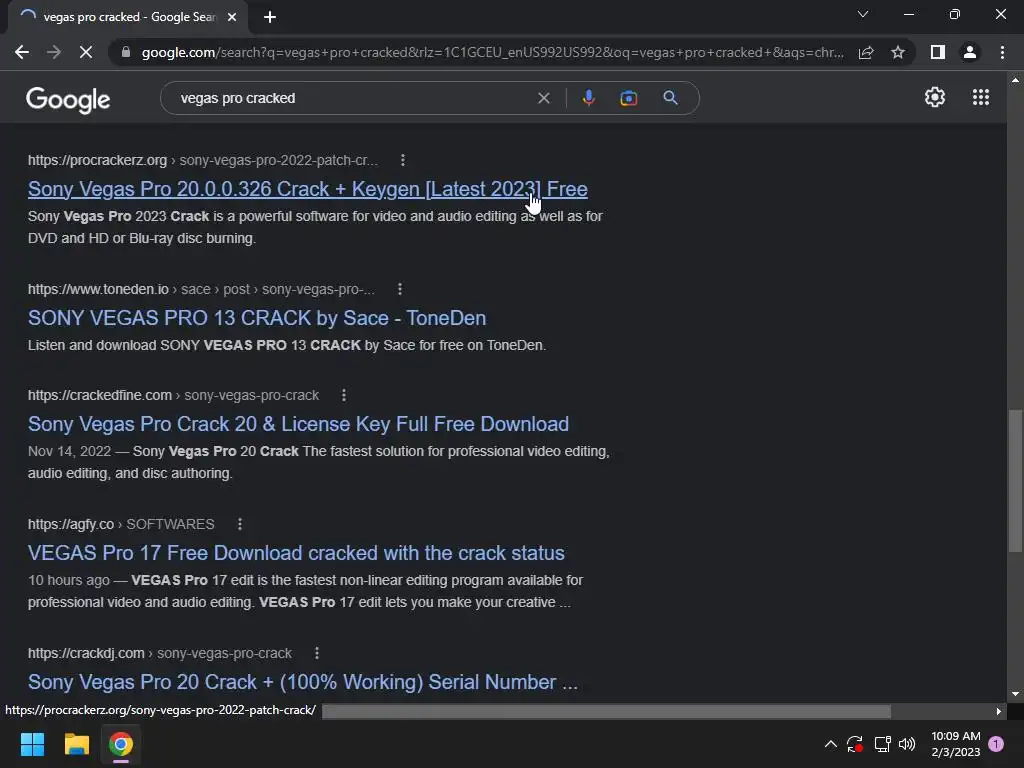
Task: Click the vertical scrollbar thumb
Action: click(1015, 481)
